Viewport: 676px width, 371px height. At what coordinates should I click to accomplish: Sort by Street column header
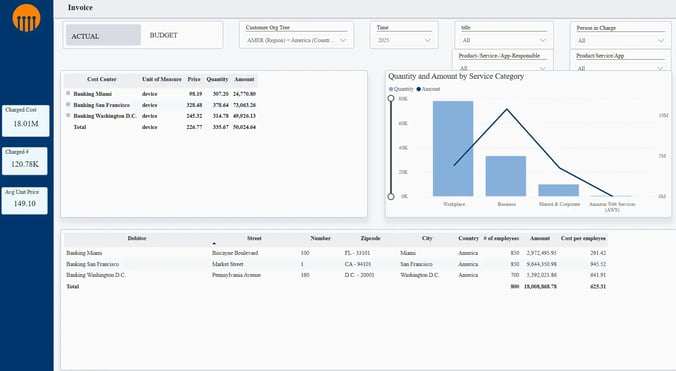point(254,238)
